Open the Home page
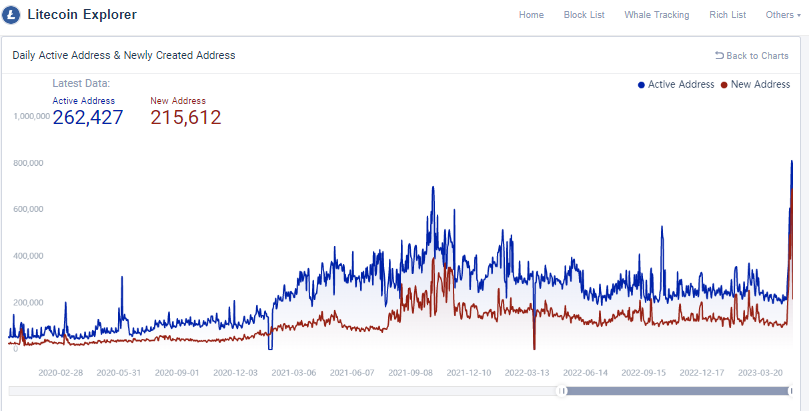809x411 pixels. pyautogui.click(x=532, y=15)
